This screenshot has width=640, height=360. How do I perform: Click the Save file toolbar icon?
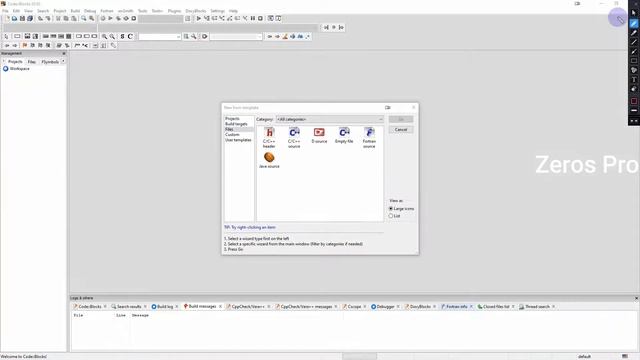pyautogui.click(x=22, y=18)
